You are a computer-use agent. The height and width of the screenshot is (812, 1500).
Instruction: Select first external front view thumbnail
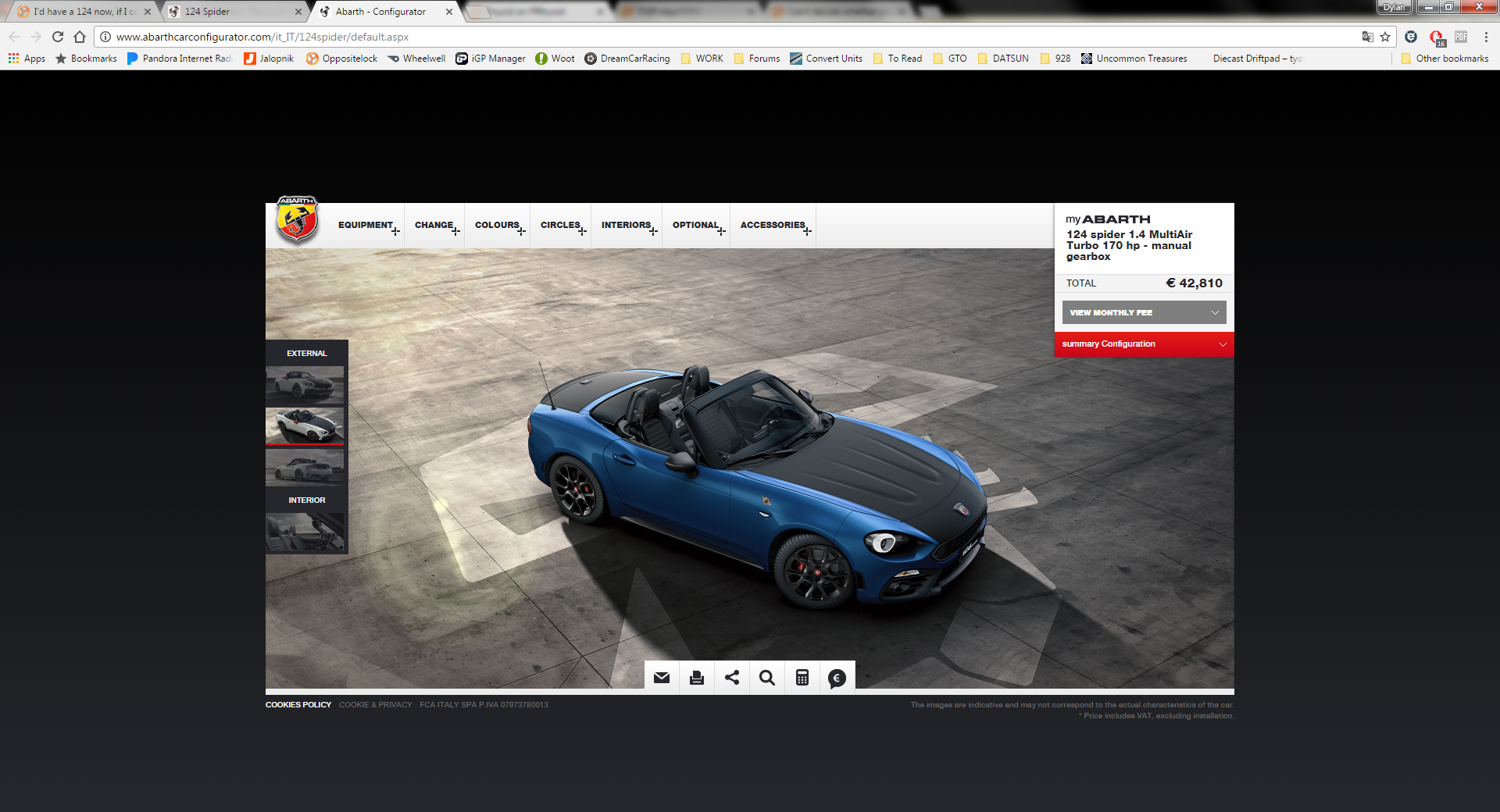[305, 385]
